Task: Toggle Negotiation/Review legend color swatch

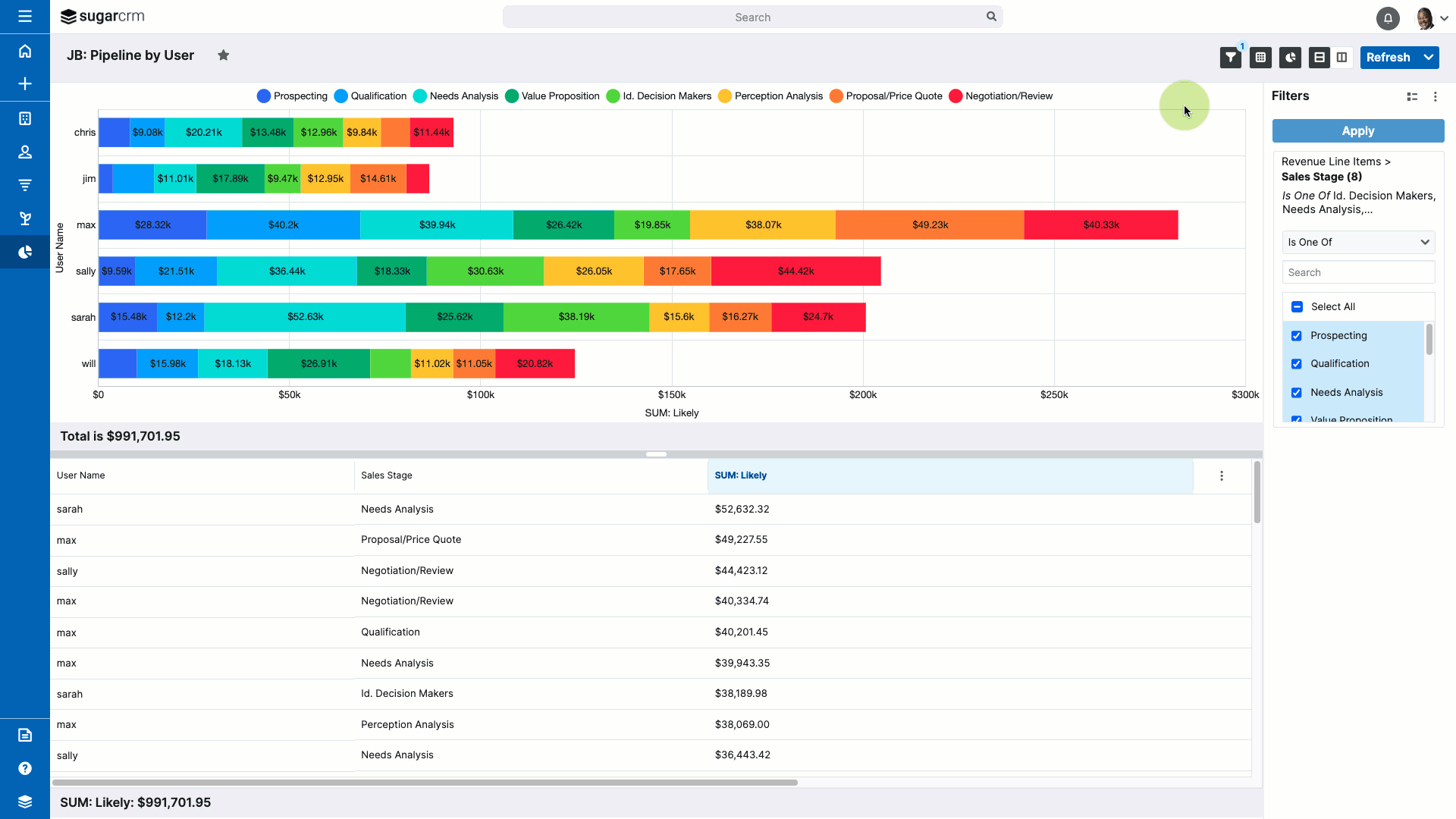Action: pyautogui.click(x=955, y=96)
